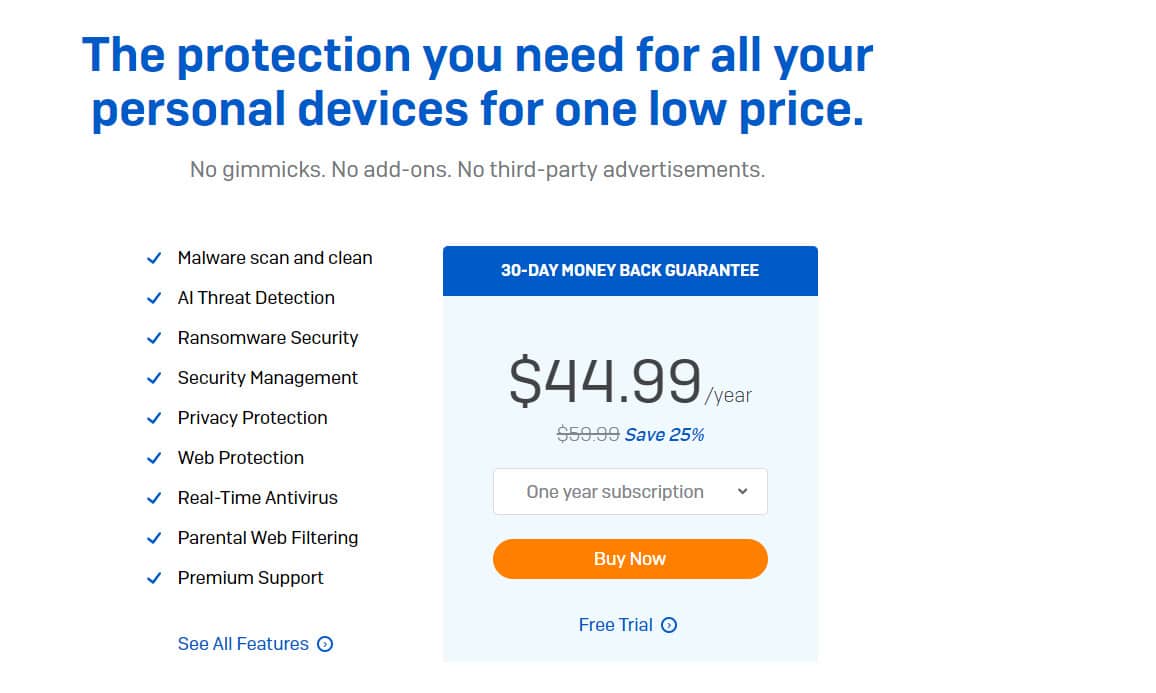Click checkmark icon beside Ransomware Security
Viewport: 1156px width, 693px height.
coord(154,338)
